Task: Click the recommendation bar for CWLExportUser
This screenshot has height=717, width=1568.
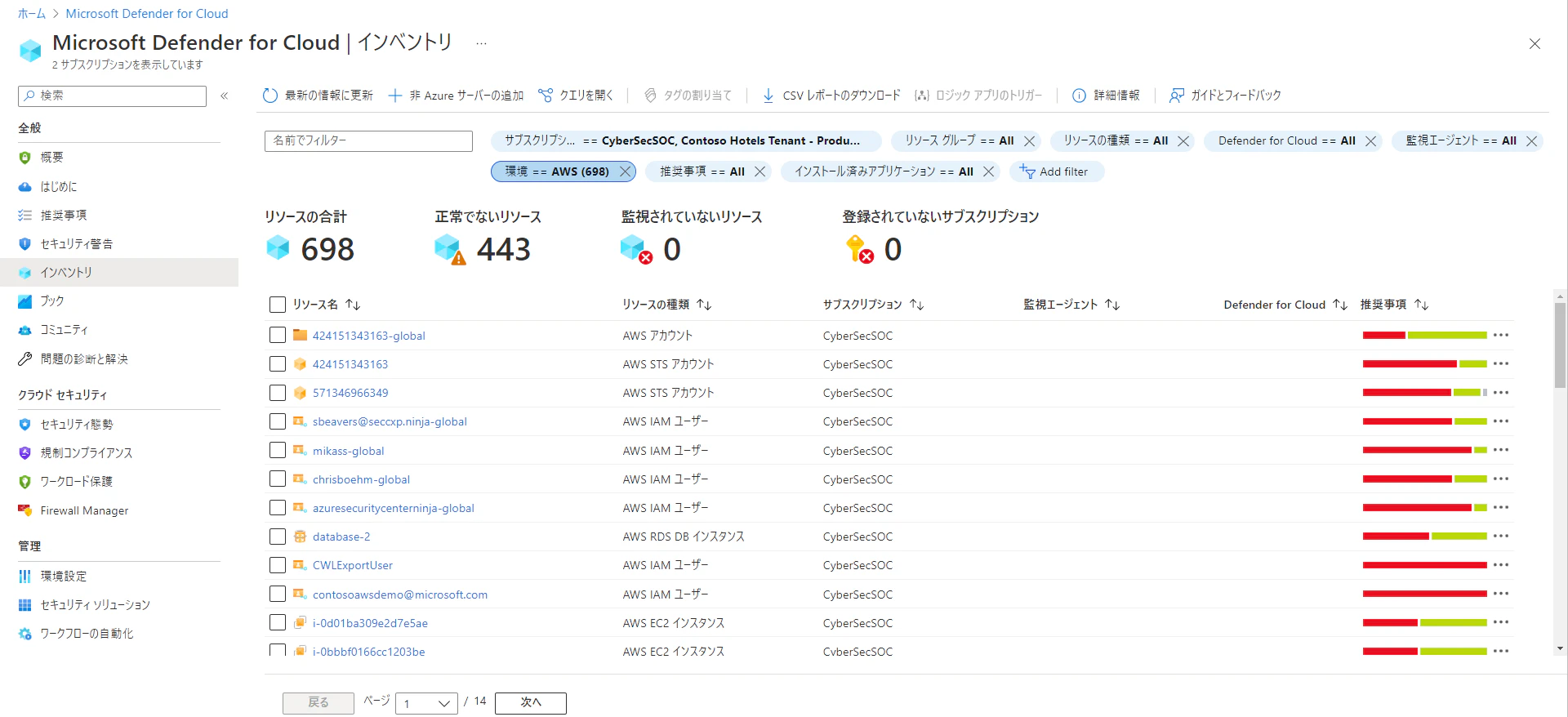Action: pyautogui.click(x=1424, y=565)
